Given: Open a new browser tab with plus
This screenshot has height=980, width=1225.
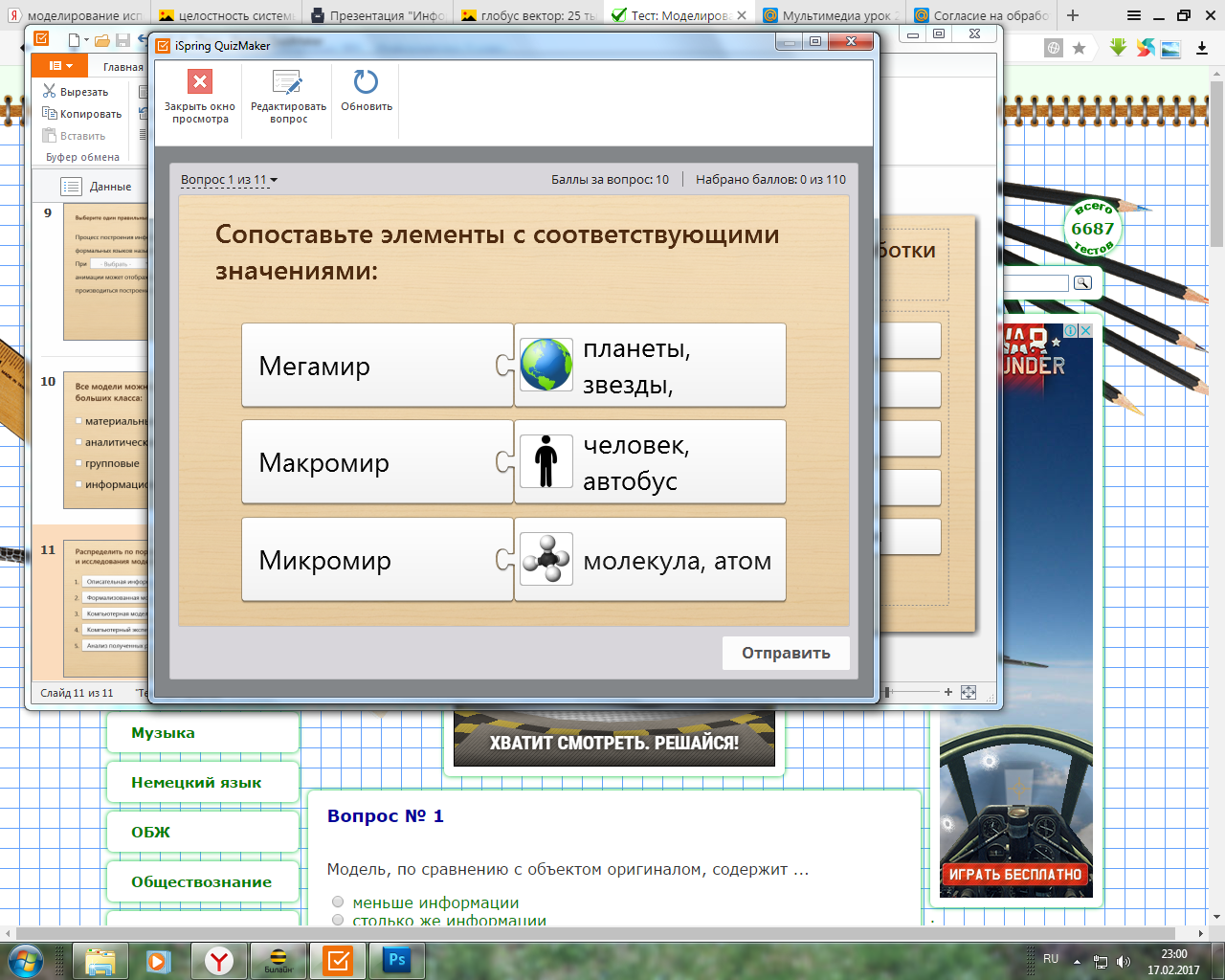Looking at the screenshot, I should pos(1073,15).
